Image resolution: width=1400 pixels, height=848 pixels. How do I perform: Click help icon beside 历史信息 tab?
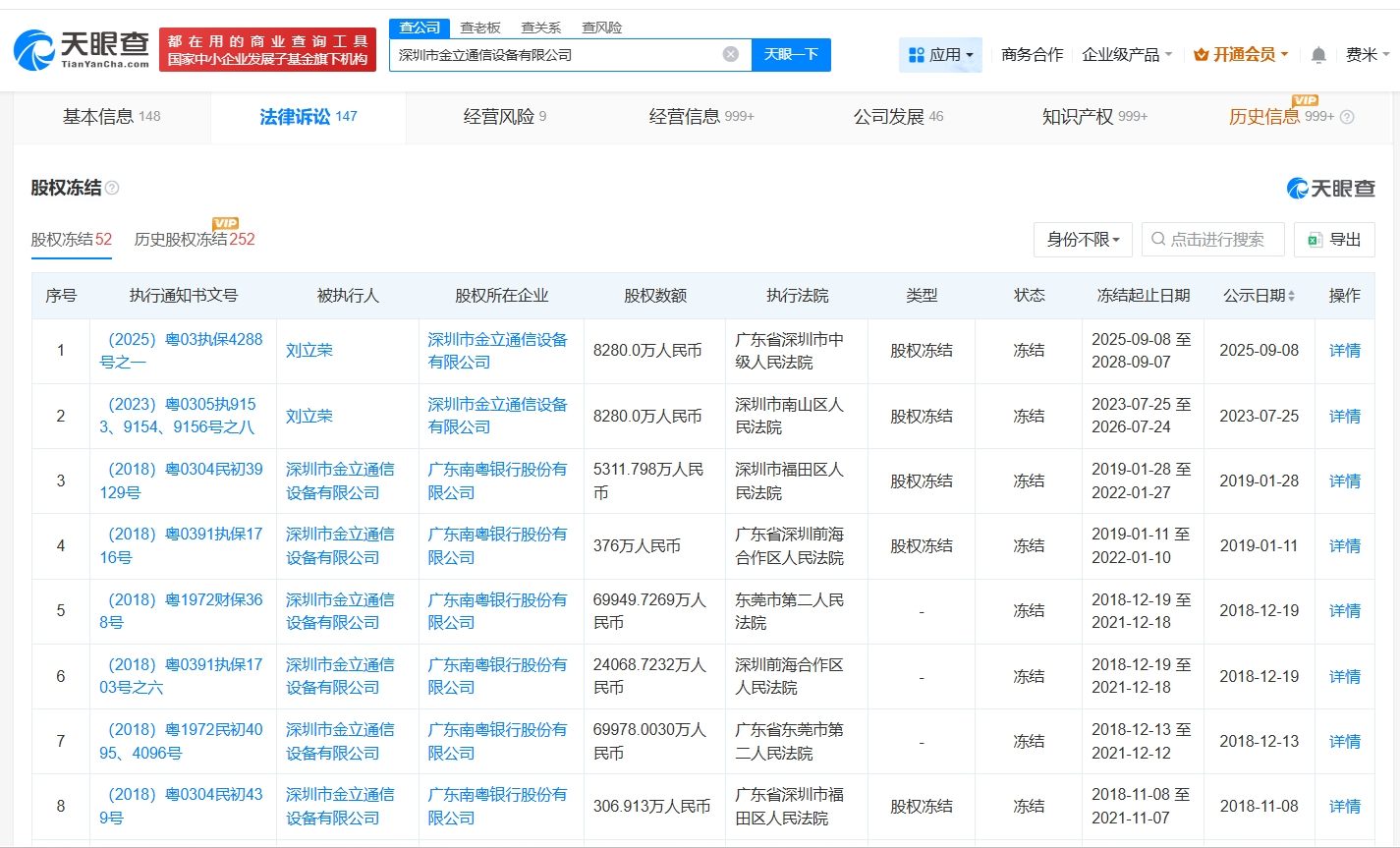point(1347,117)
